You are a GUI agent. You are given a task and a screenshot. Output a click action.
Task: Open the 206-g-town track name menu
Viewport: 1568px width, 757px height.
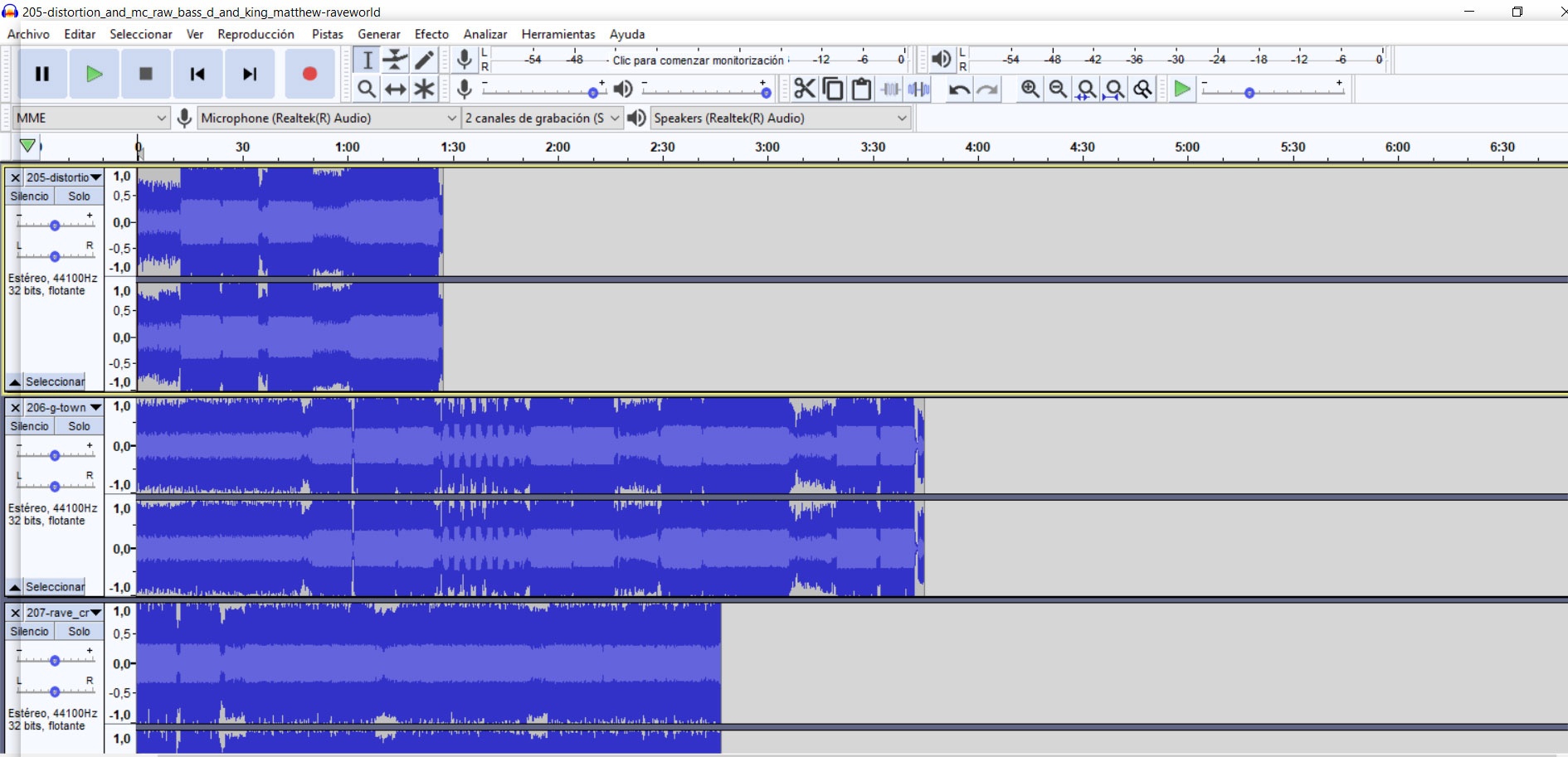click(x=64, y=407)
